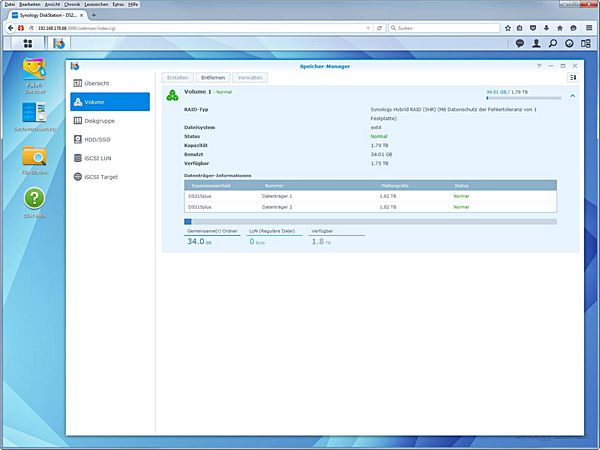
Task: Reload the page with the refresh icon
Action: point(380,28)
